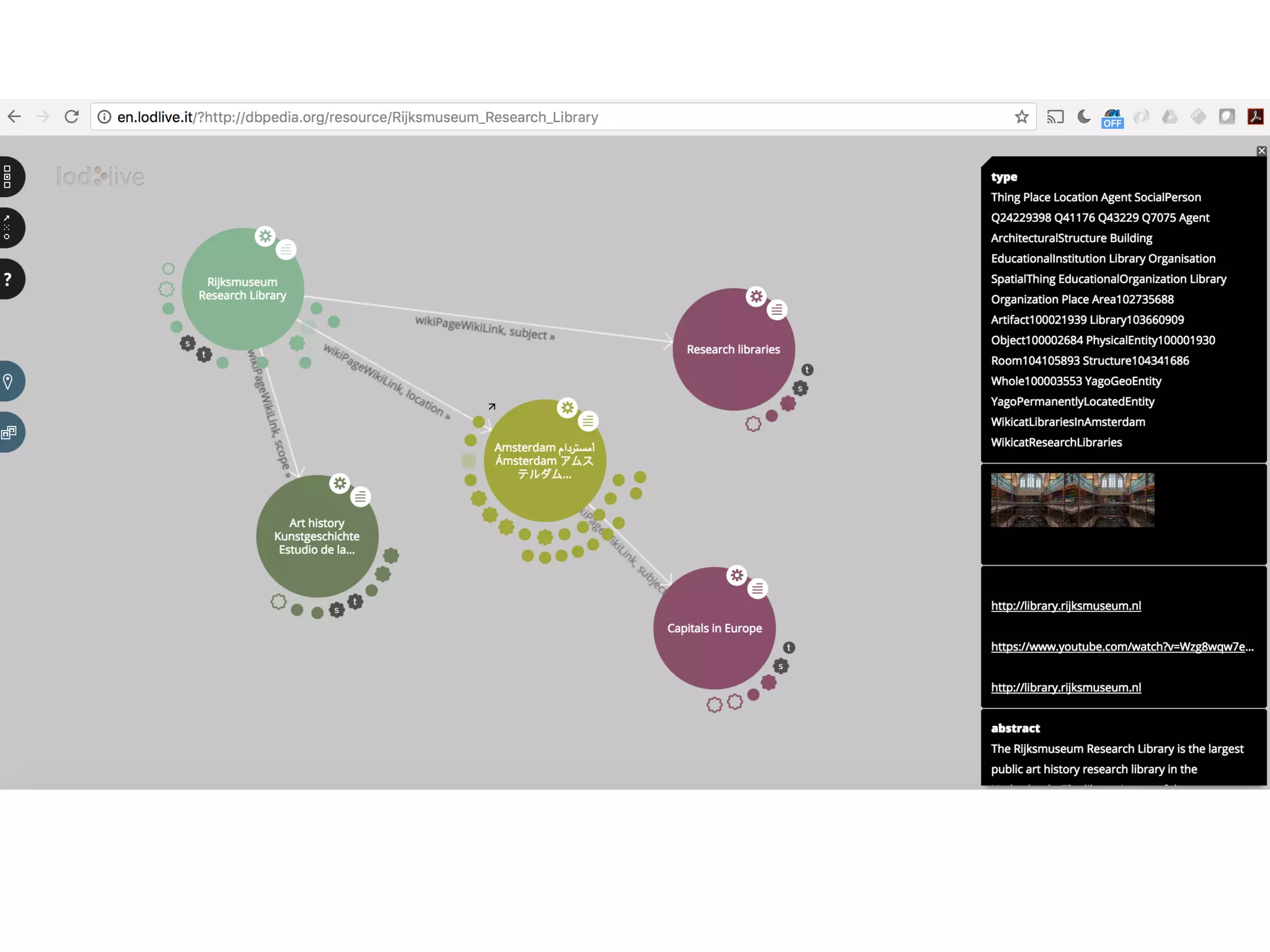Image resolution: width=1270 pixels, height=952 pixels.
Task: Expand 't' type circle on Capitals in Europe node
Action: point(789,648)
